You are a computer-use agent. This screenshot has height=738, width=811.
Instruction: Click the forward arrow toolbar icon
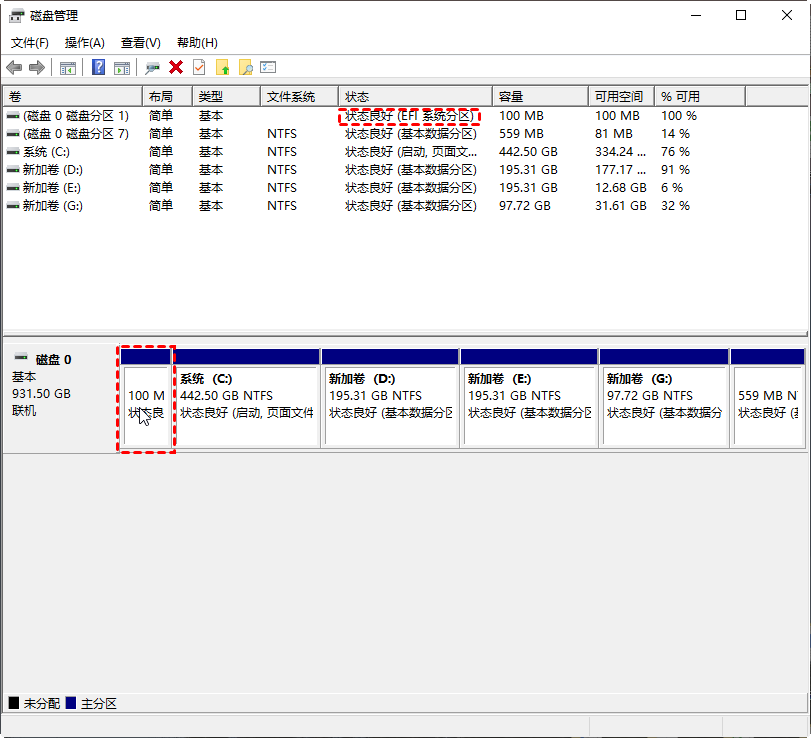coord(37,67)
